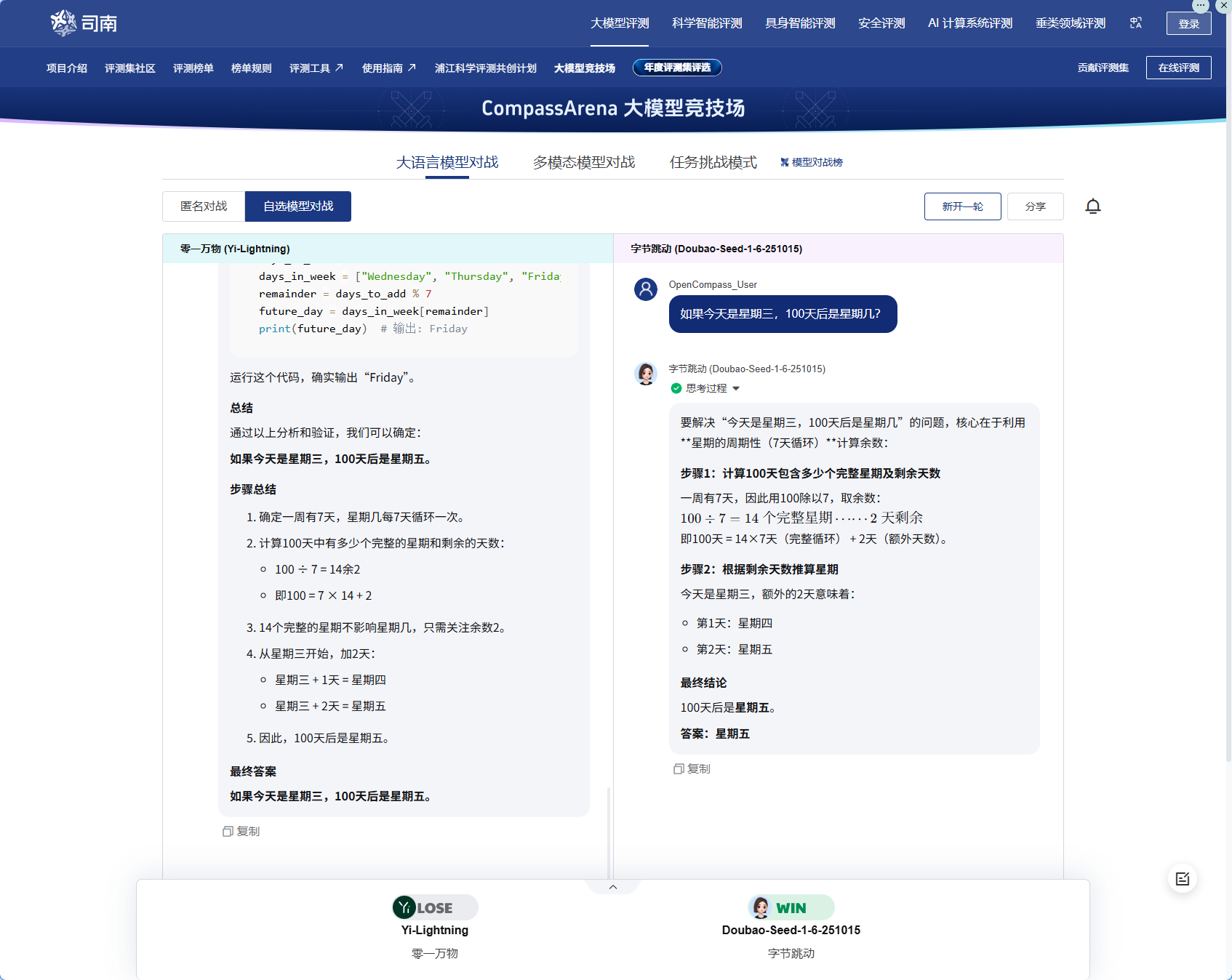
Task: Copy the Doubao-Seed response using 复制
Action: coord(692,768)
